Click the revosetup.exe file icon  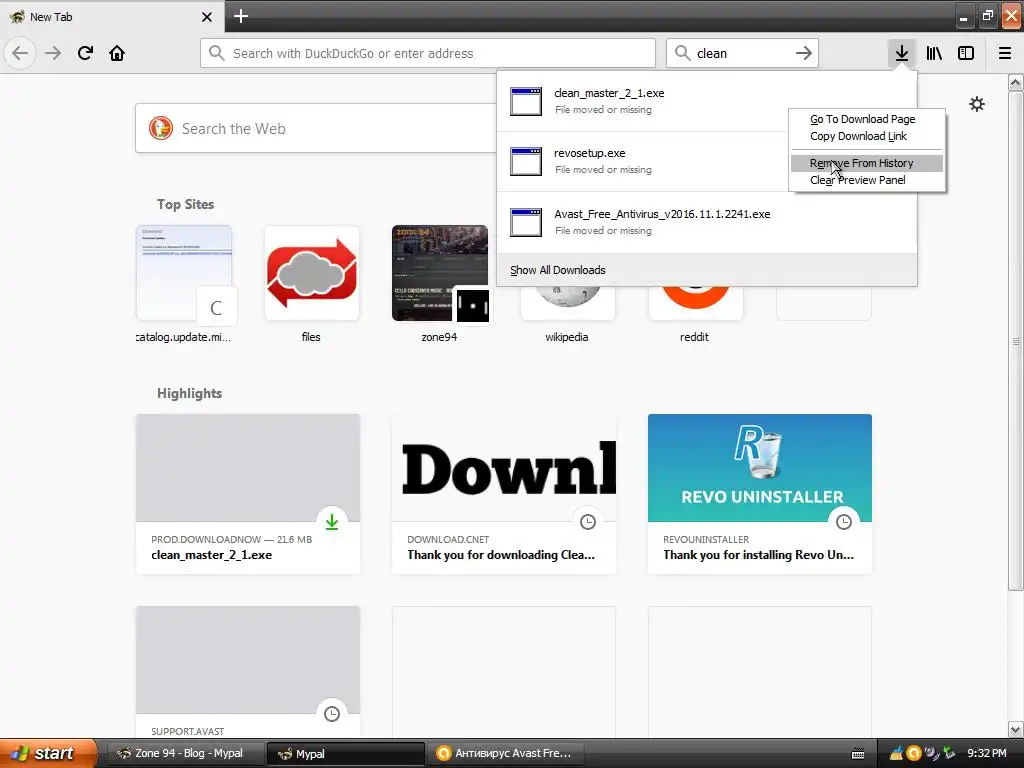pos(526,161)
